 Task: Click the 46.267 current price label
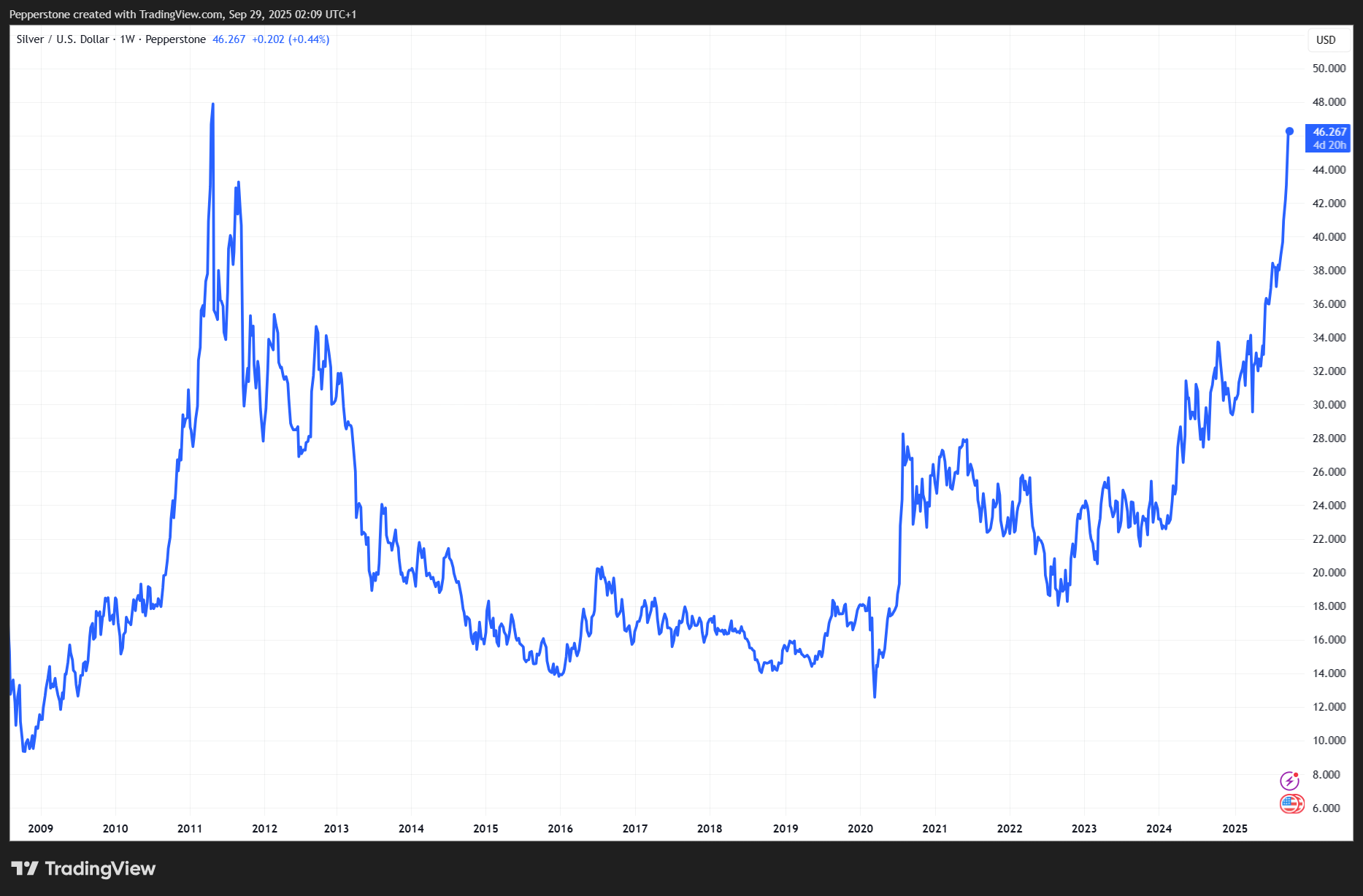(x=1329, y=132)
